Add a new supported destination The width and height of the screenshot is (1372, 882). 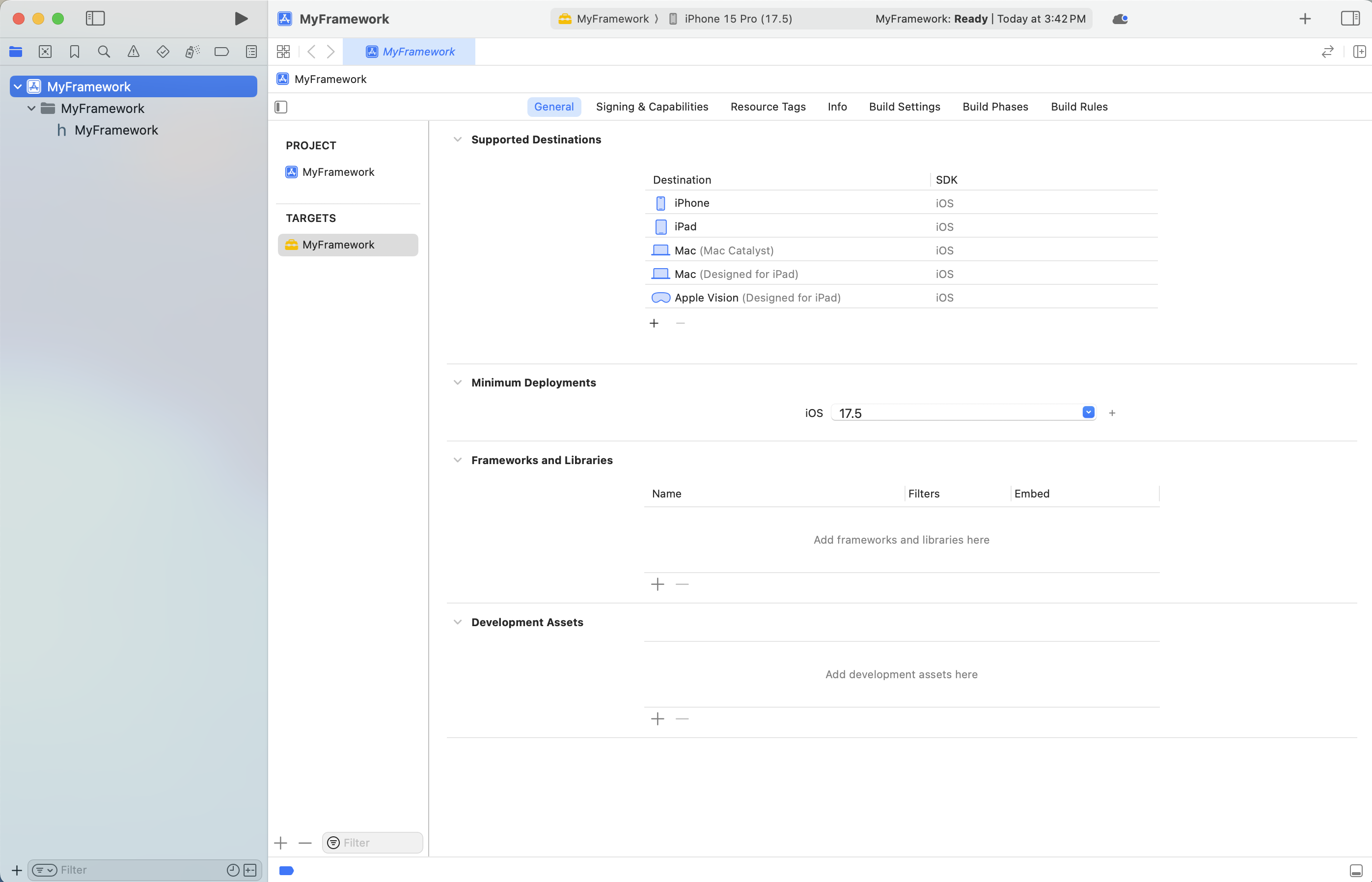(654, 324)
